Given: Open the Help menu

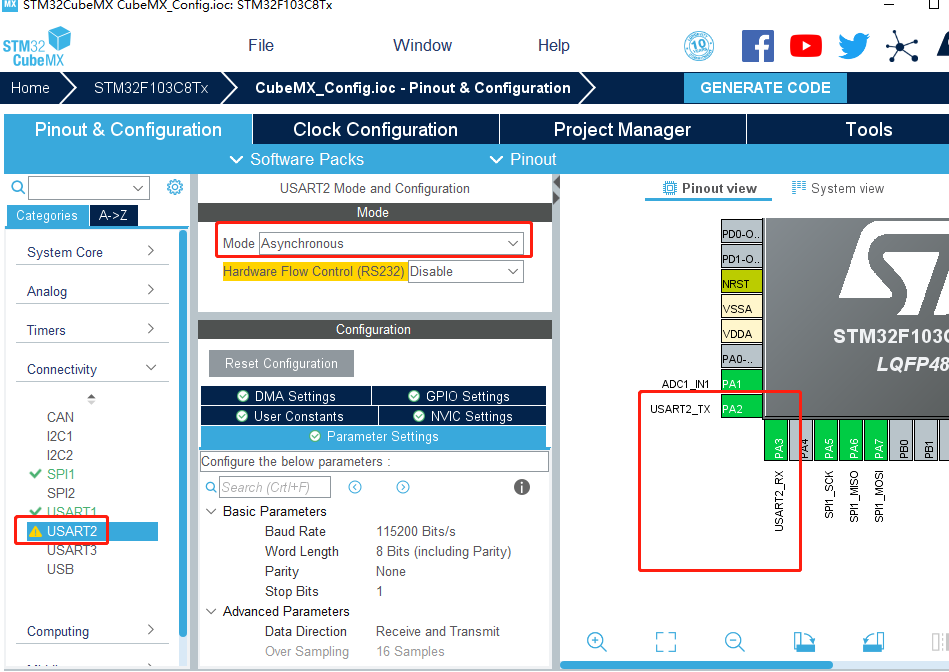Looking at the screenshot, I should pos(554,45).
